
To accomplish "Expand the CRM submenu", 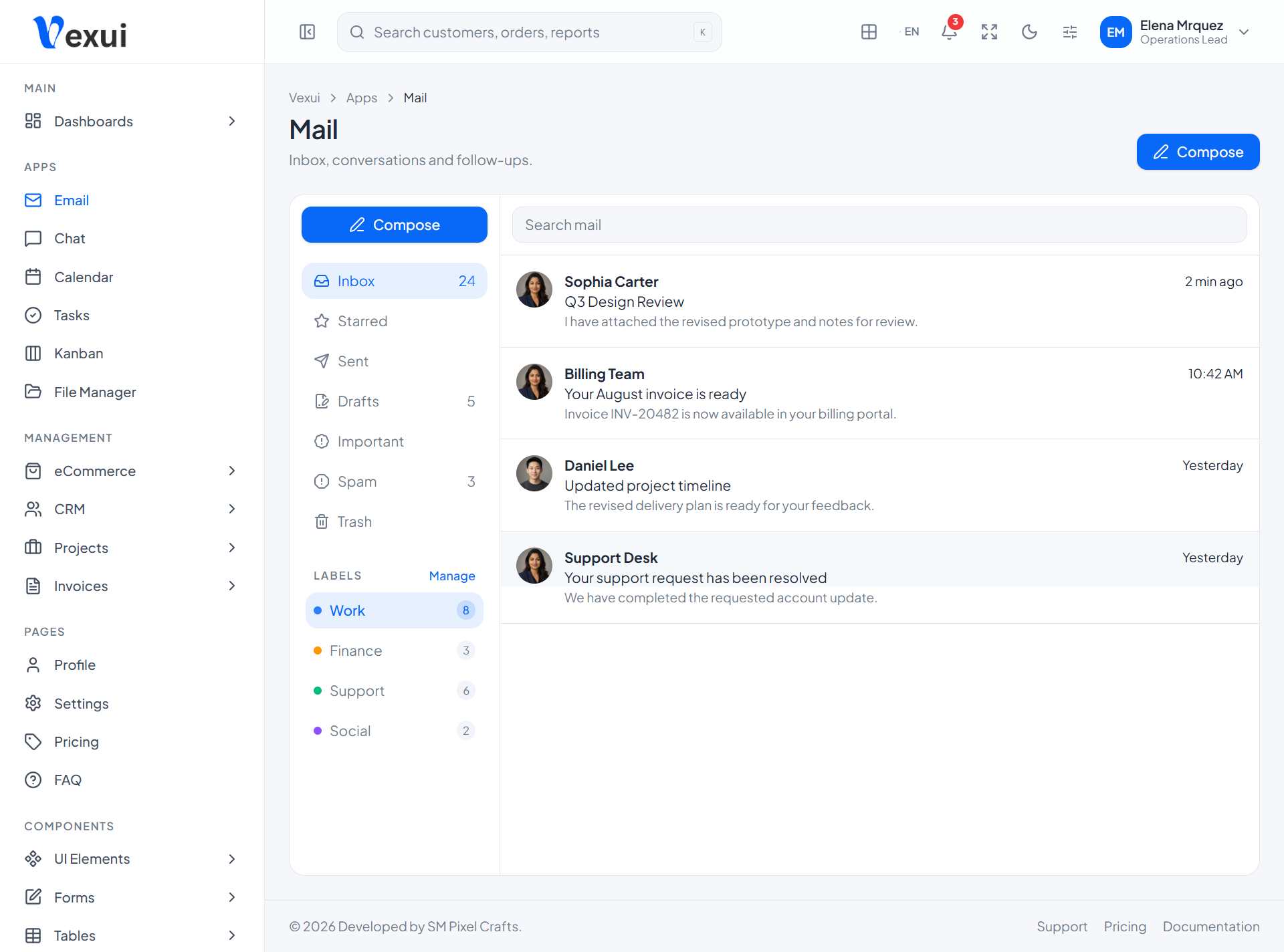I will point(232,509).
